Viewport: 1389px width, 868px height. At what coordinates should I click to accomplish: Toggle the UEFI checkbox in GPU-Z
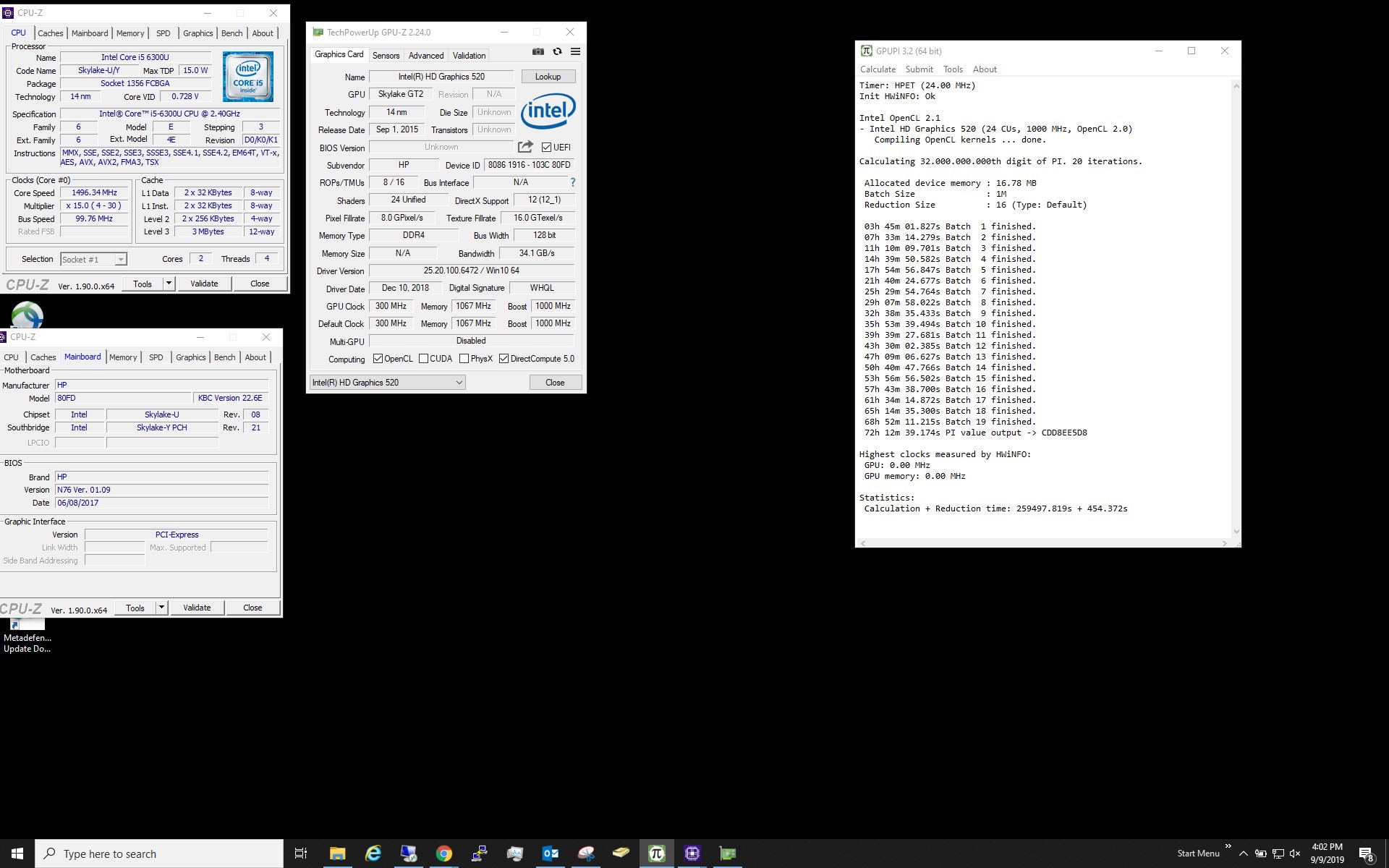[546, 148]
